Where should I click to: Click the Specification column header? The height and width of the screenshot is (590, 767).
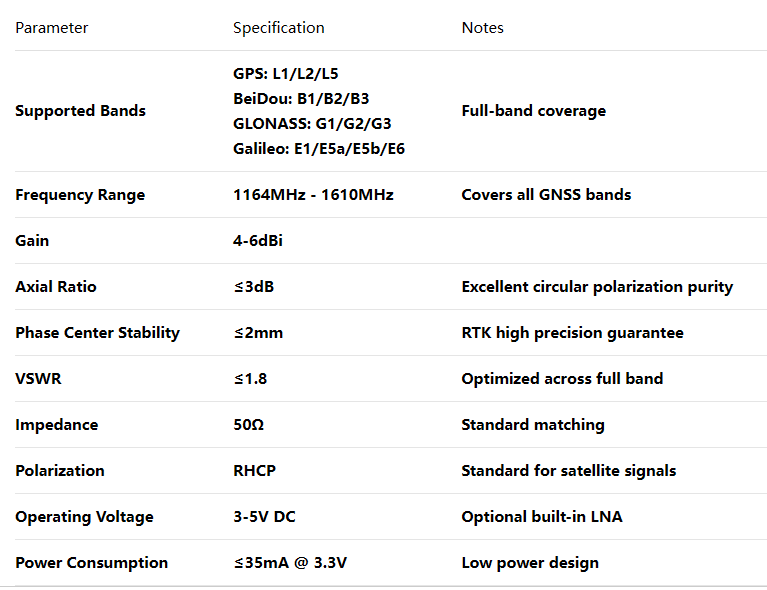(278, 28)
